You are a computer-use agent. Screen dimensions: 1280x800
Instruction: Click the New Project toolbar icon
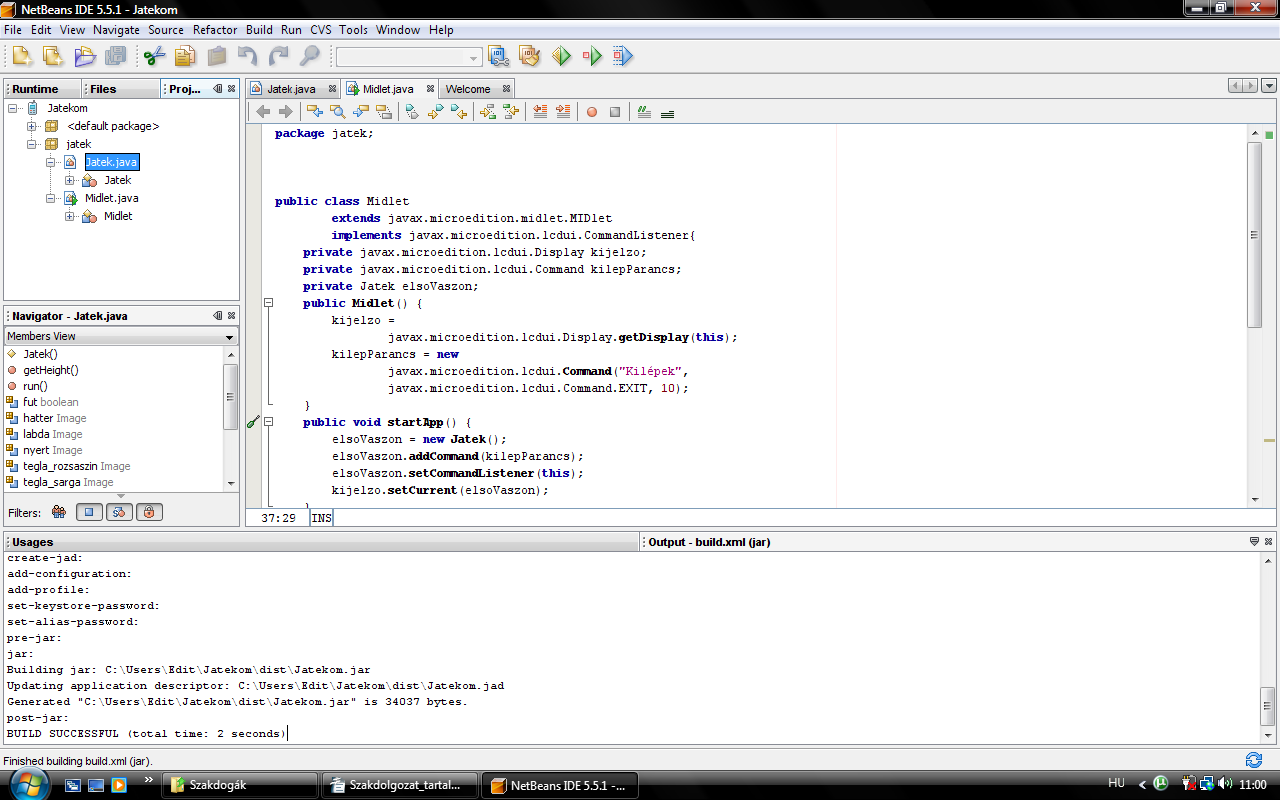click(x=22, y=57)
